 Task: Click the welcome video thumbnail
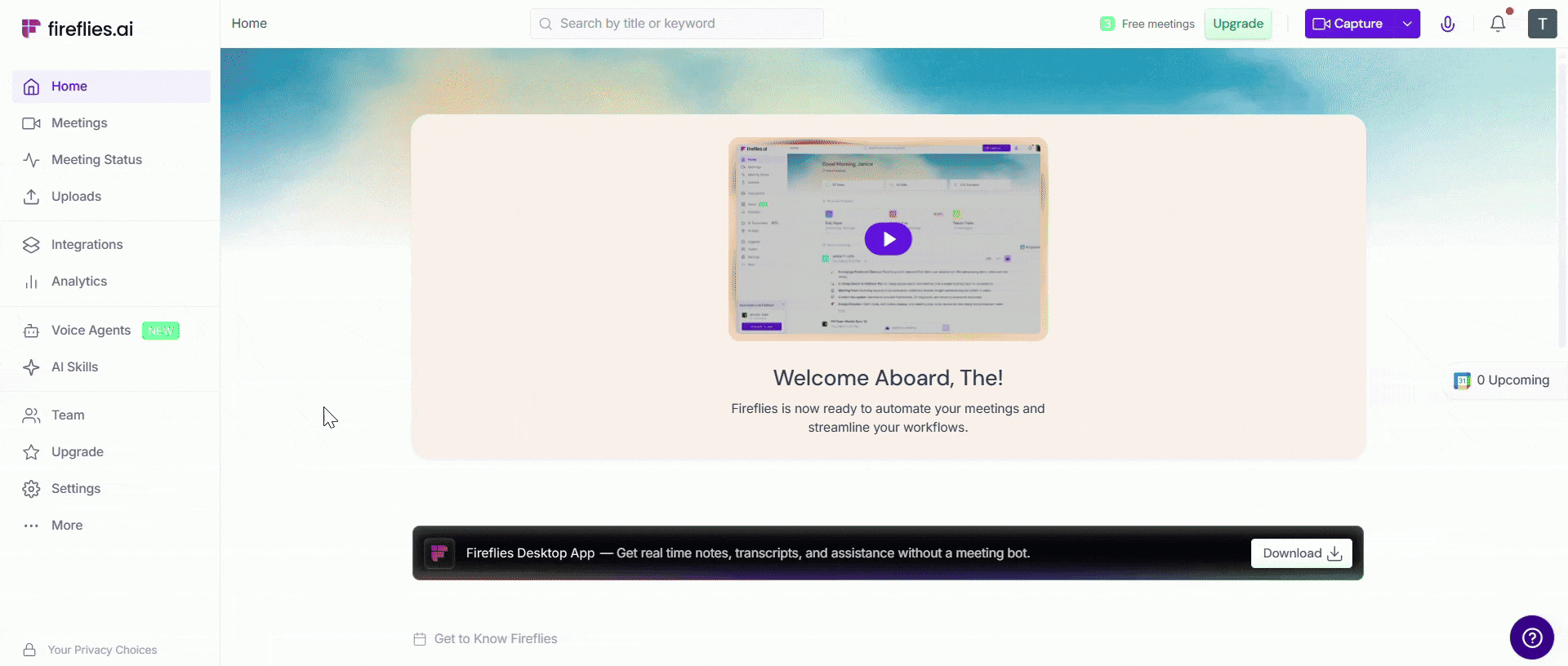coord(889,239)
